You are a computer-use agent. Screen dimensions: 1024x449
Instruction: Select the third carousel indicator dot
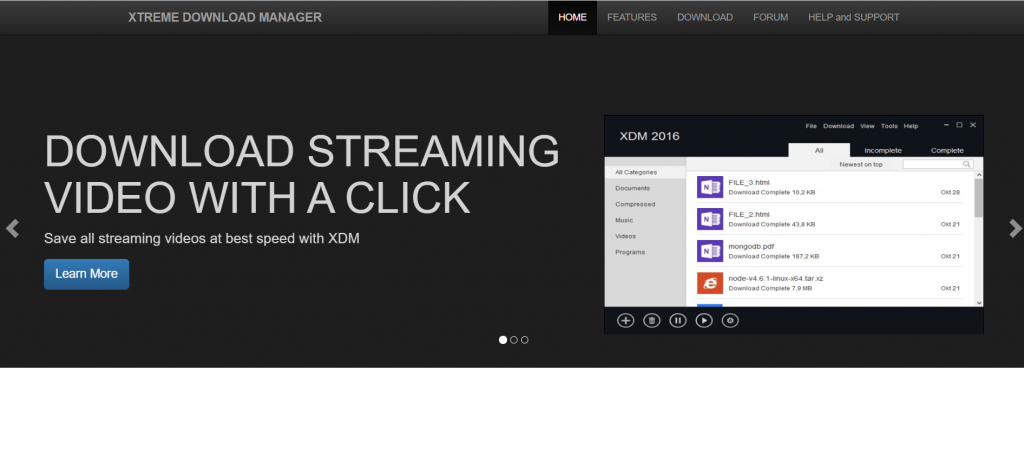click(524, 340)
